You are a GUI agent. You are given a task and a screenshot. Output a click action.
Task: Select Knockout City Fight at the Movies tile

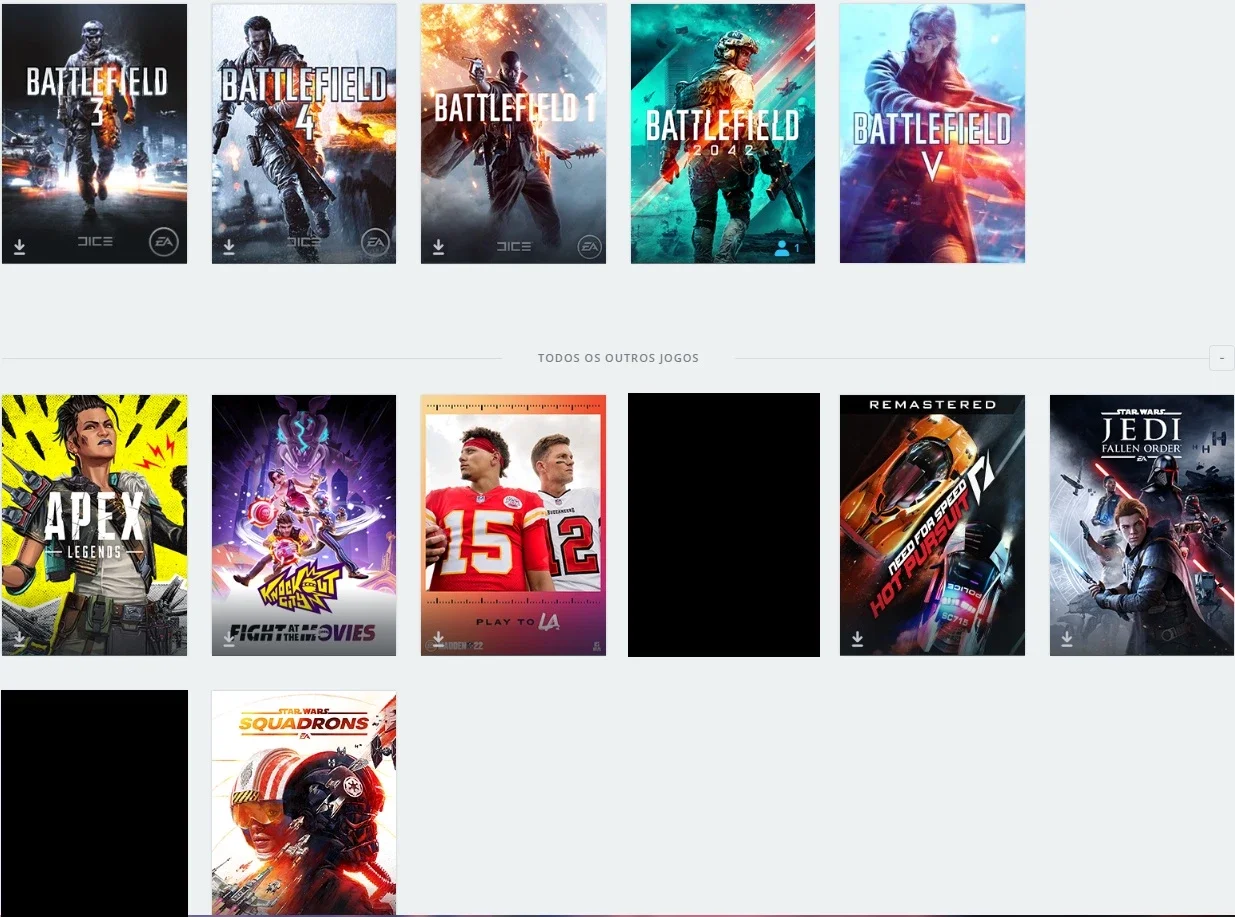coord(304,525)
